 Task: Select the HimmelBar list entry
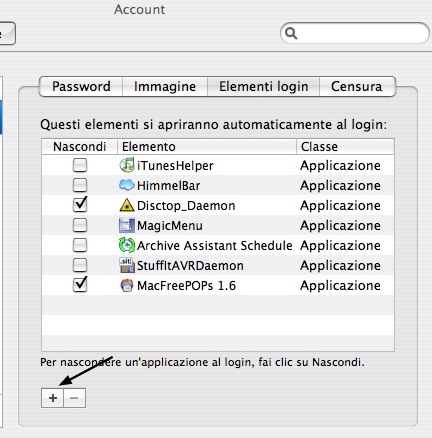pos(169,186)
